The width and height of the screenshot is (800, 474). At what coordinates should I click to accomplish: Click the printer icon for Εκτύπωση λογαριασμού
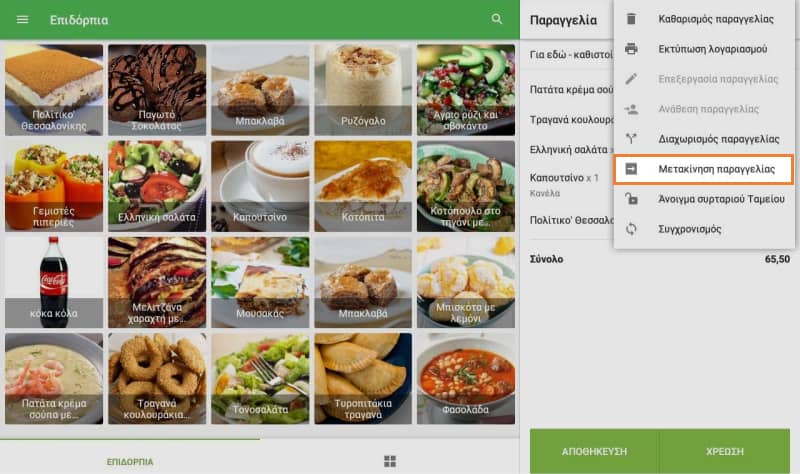tap(631, 49)
